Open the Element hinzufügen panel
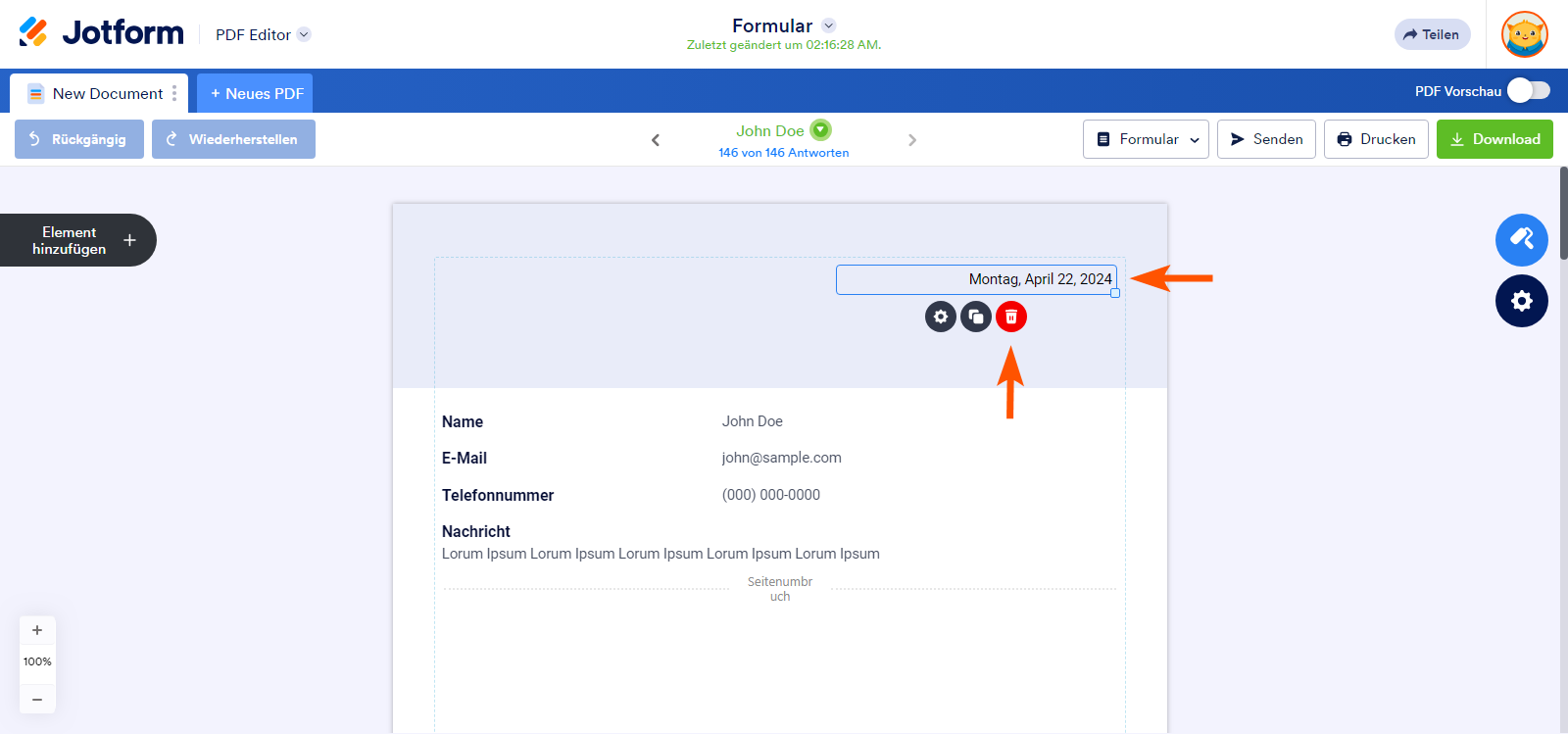 tap(77, 240)
